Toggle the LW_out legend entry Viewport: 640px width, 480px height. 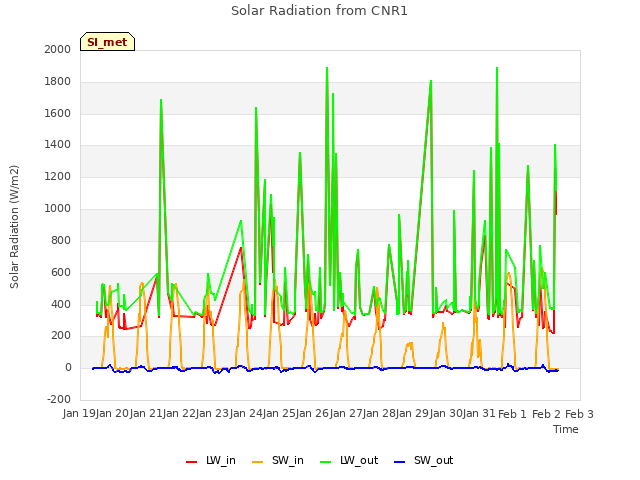point(349,460)
